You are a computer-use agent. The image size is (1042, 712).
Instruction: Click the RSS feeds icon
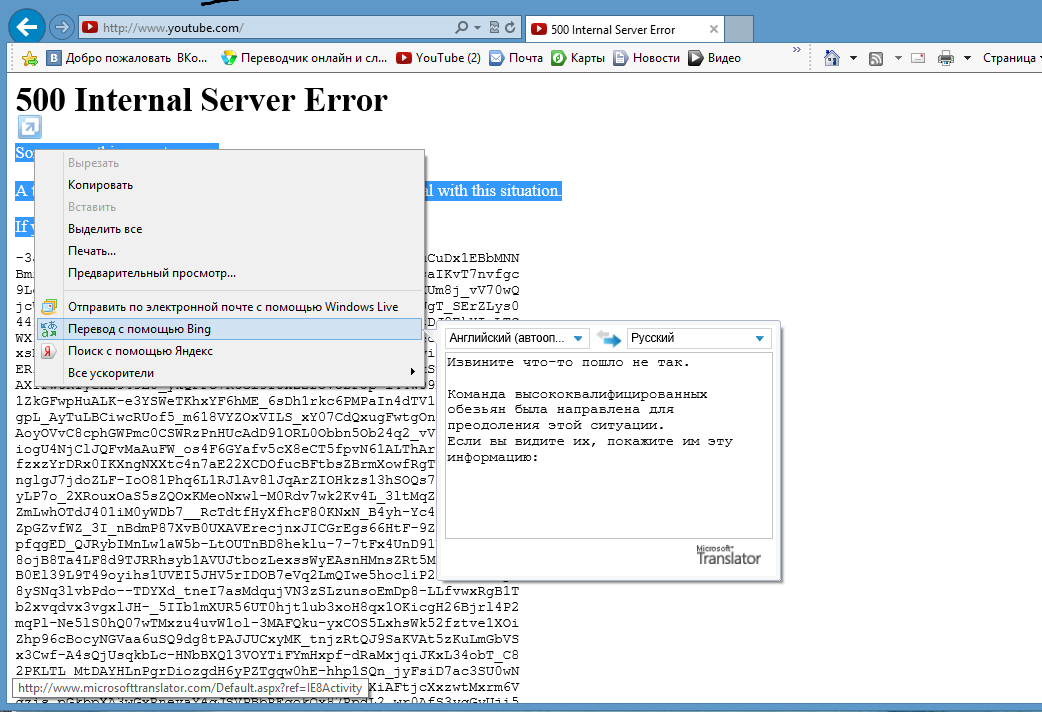tap(876, 58)
